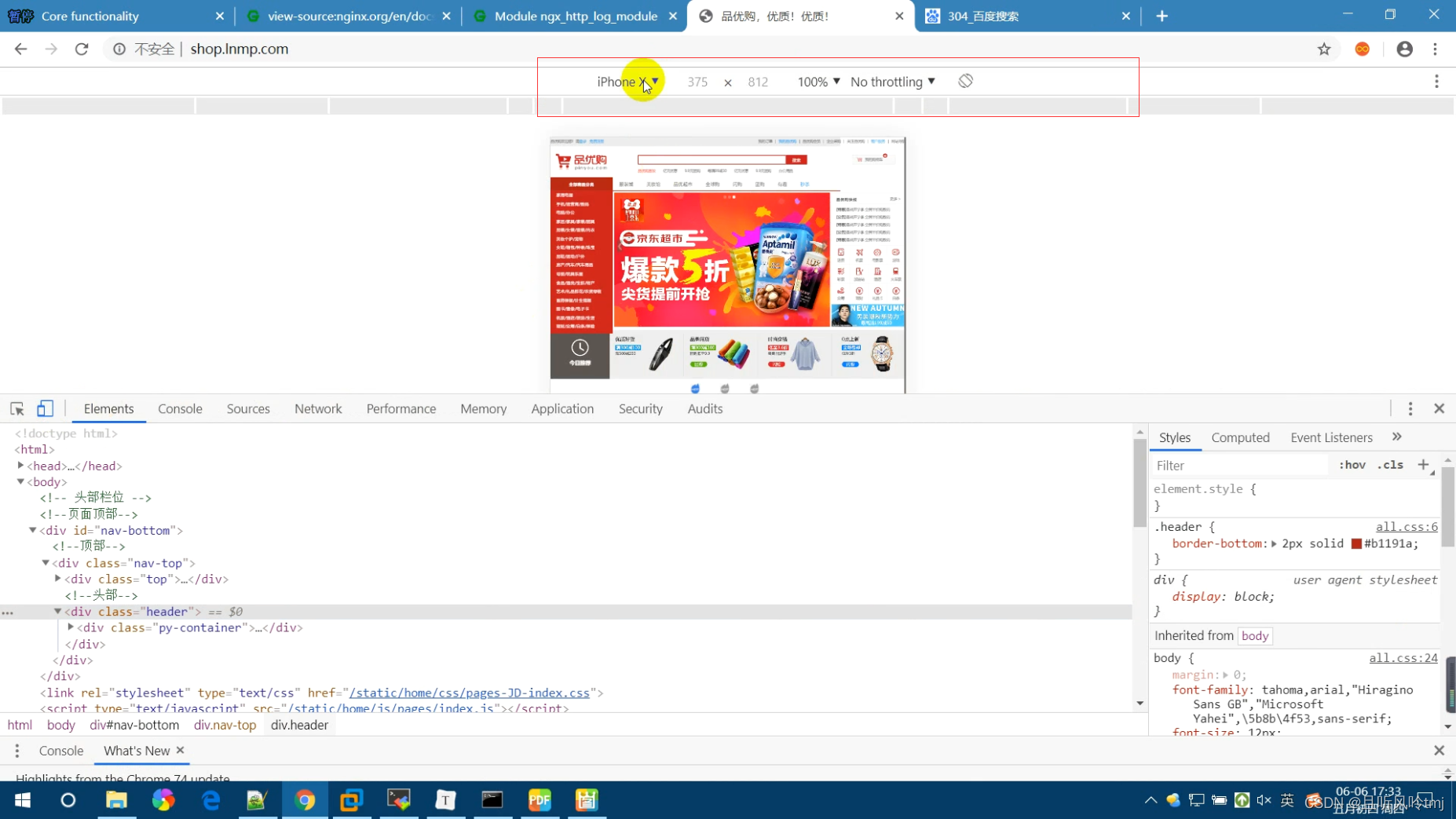
Task: Expand the div class top node
Action: click(58, 579)
